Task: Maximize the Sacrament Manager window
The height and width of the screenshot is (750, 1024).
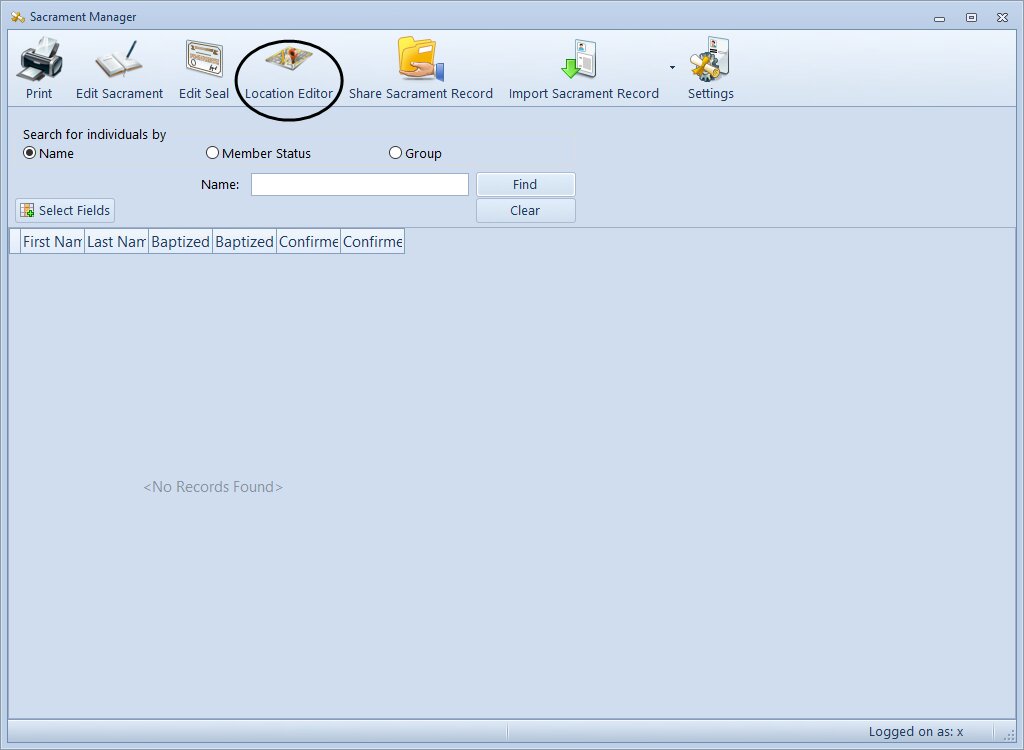Action: point(972,18)
